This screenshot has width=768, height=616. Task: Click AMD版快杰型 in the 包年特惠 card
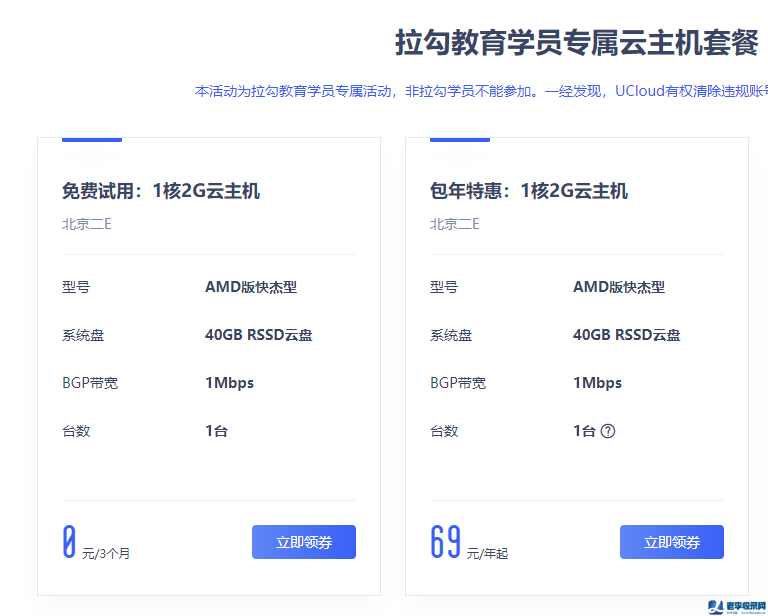pyautogui.click(x=619, y=287)
